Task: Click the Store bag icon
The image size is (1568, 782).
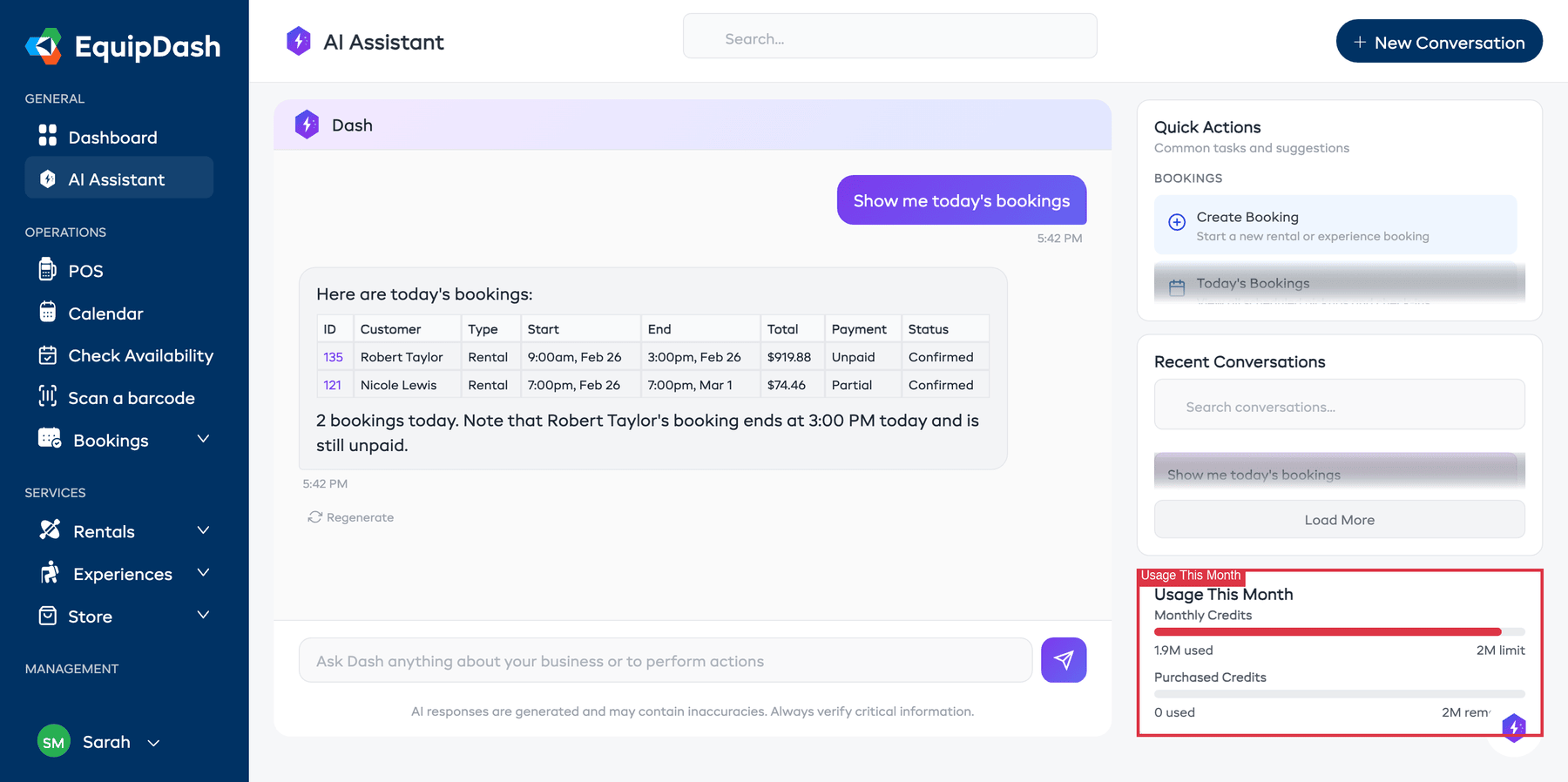Action: (x=48, y=616)
